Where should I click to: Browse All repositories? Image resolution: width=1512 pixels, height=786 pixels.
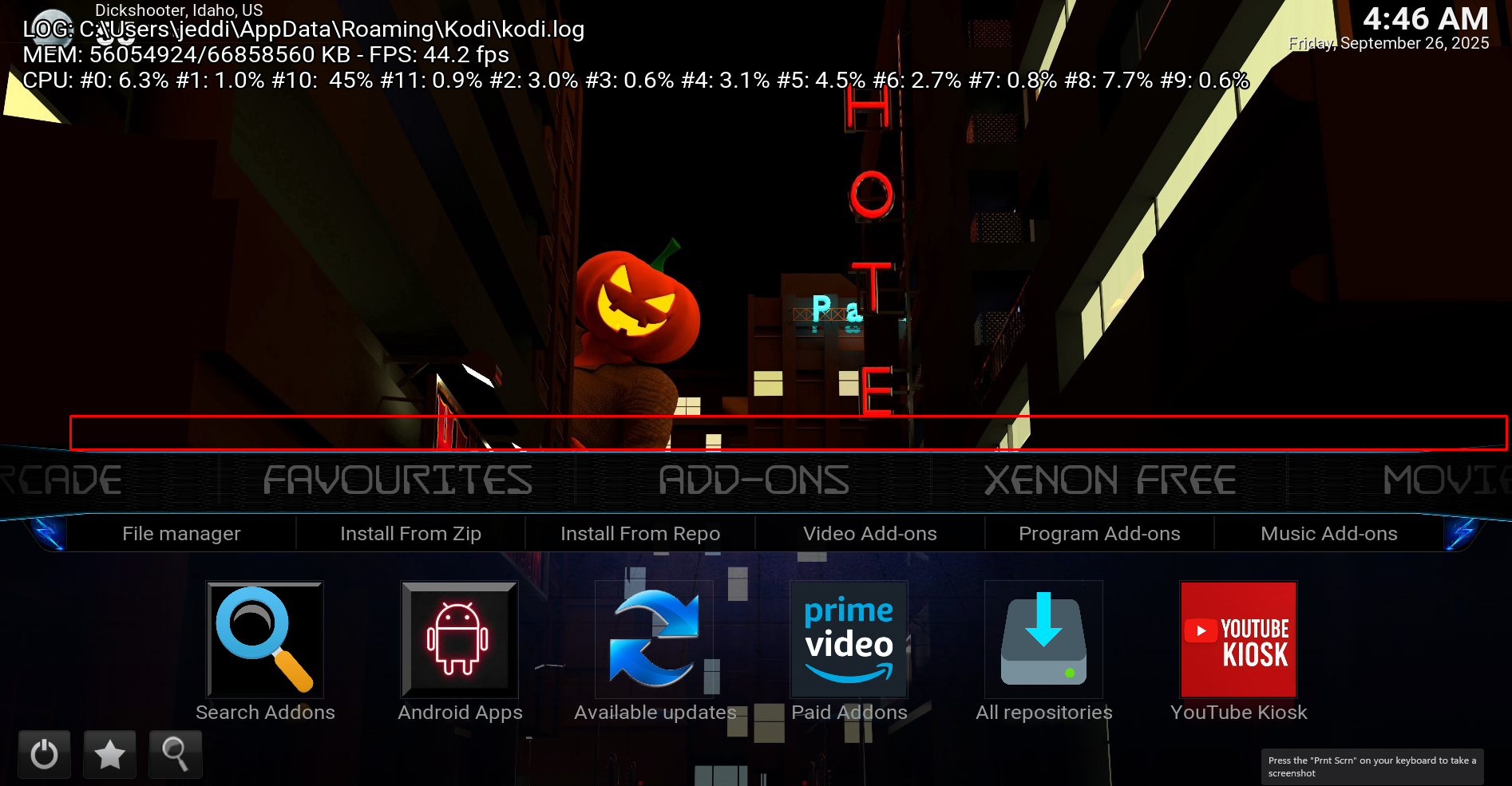1043,639
